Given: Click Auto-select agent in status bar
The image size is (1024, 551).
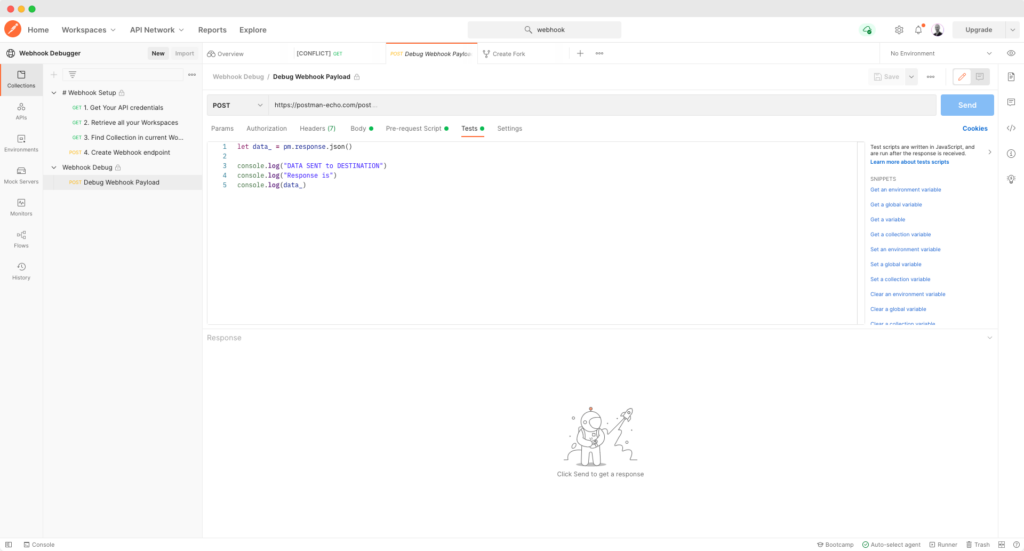Looking at the screenshot, I should coord(891,544).
